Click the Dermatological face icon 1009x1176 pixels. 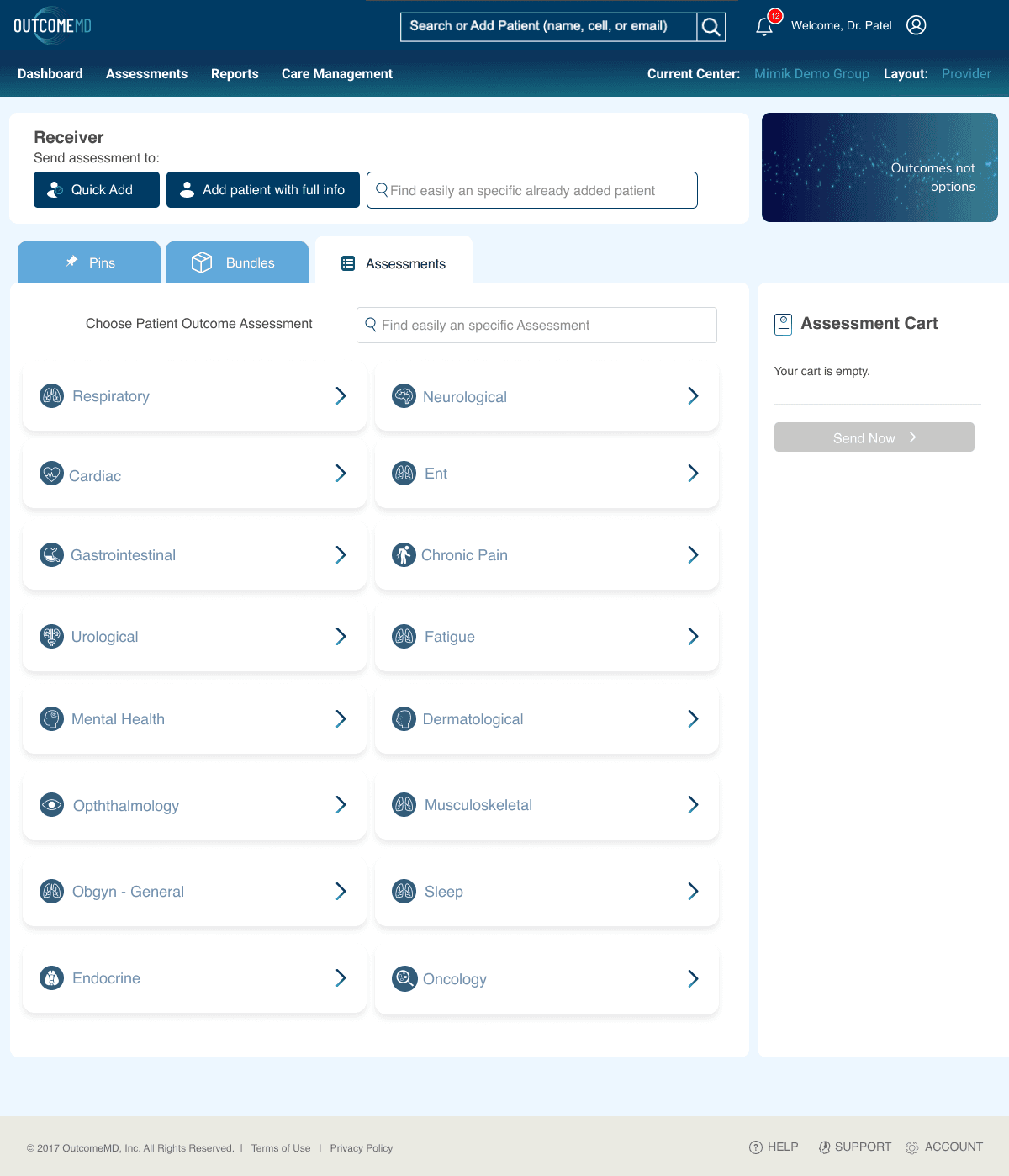coord(404,718)
